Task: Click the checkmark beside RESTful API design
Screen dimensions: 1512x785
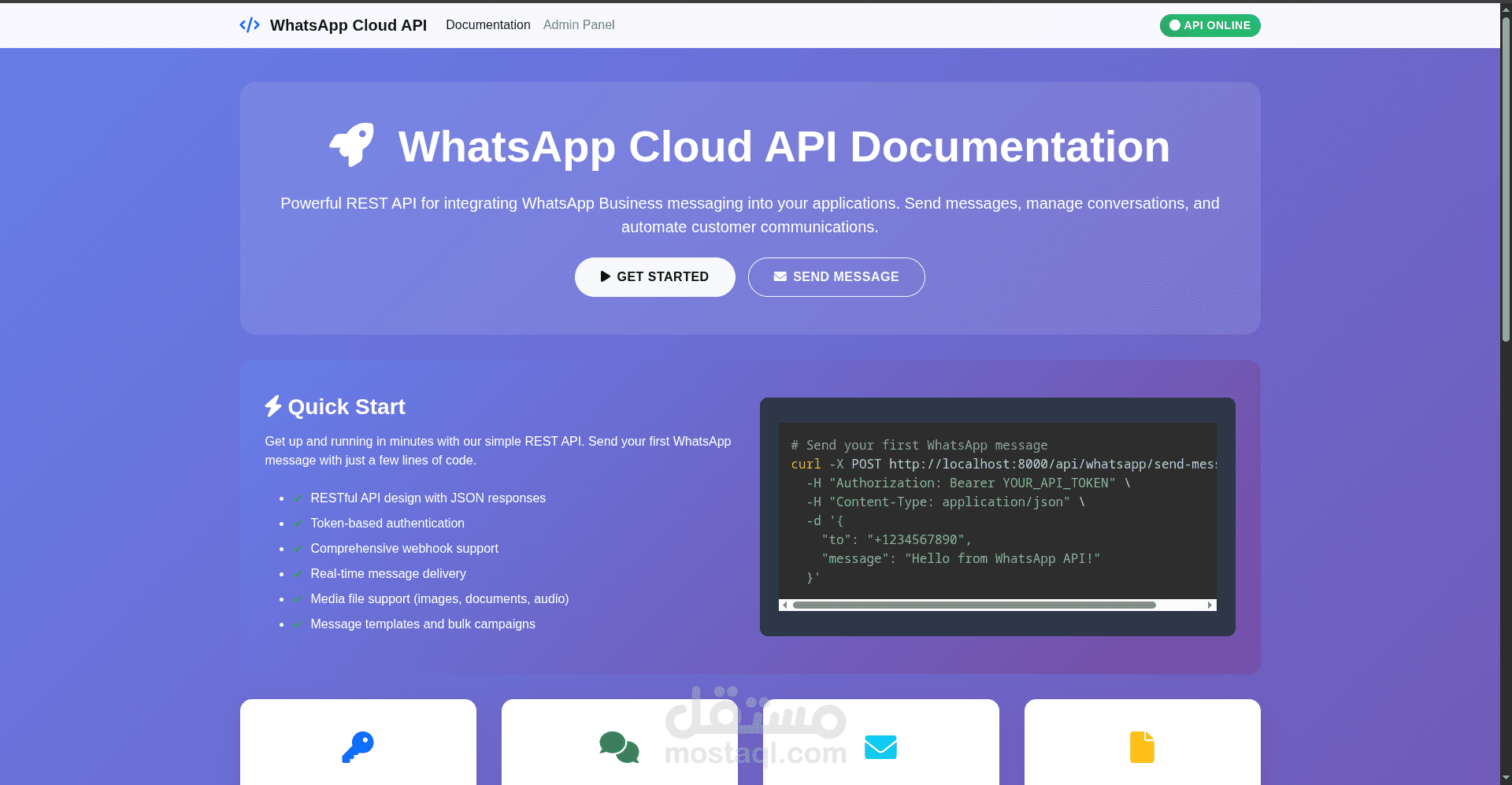Action: [x=298, y=498]
